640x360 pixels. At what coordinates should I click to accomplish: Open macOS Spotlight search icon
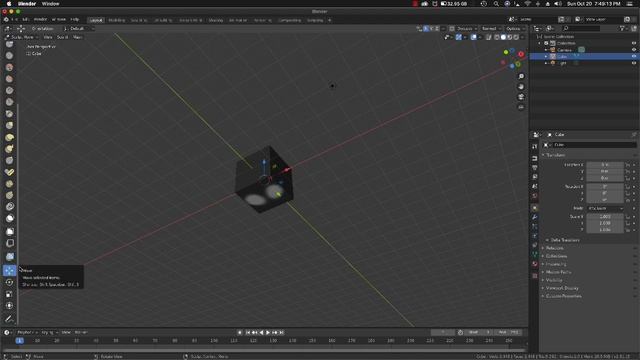click(x=496, y=4)
